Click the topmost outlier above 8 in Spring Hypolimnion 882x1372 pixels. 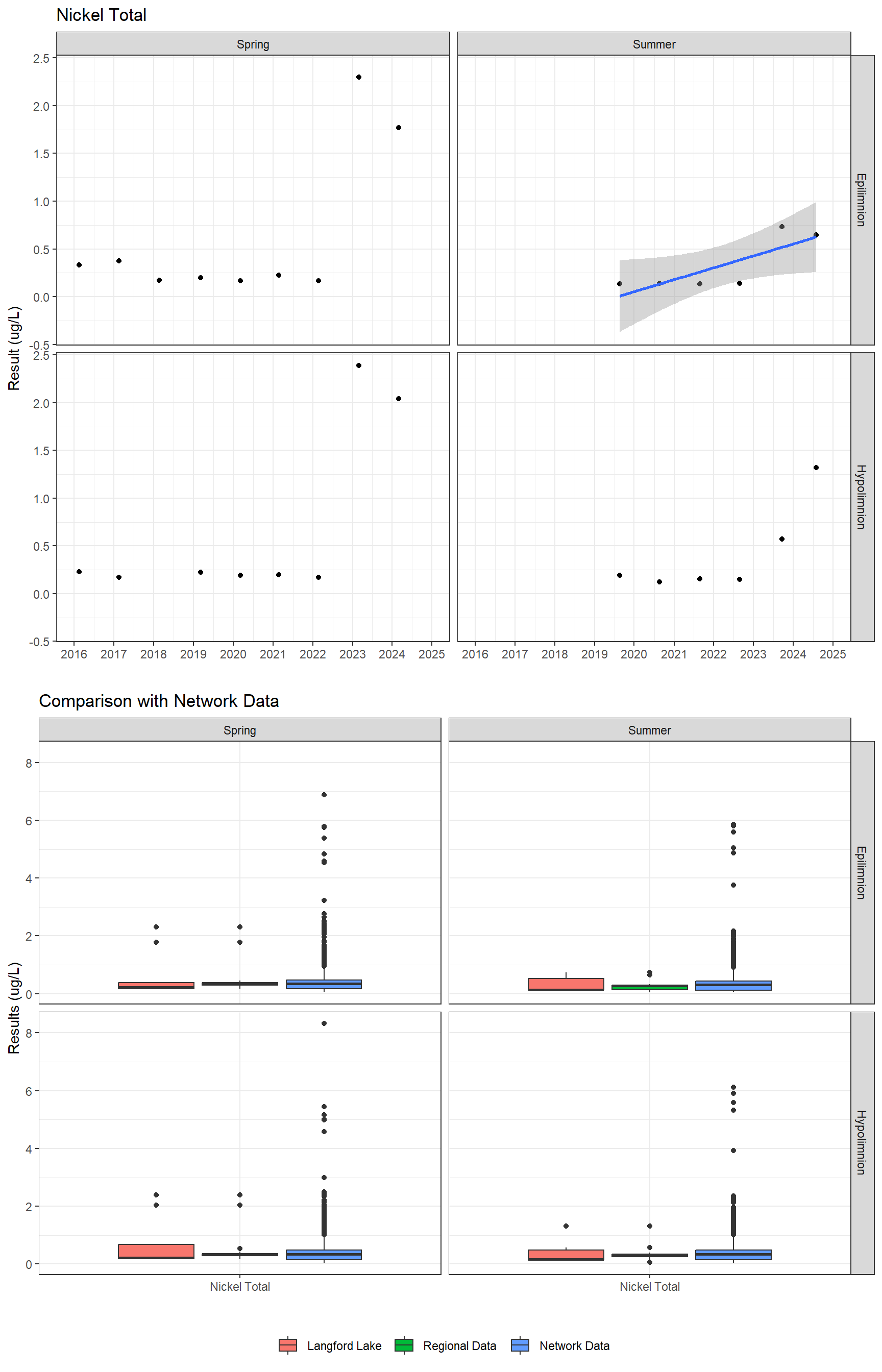click(x=324, y=1023)
